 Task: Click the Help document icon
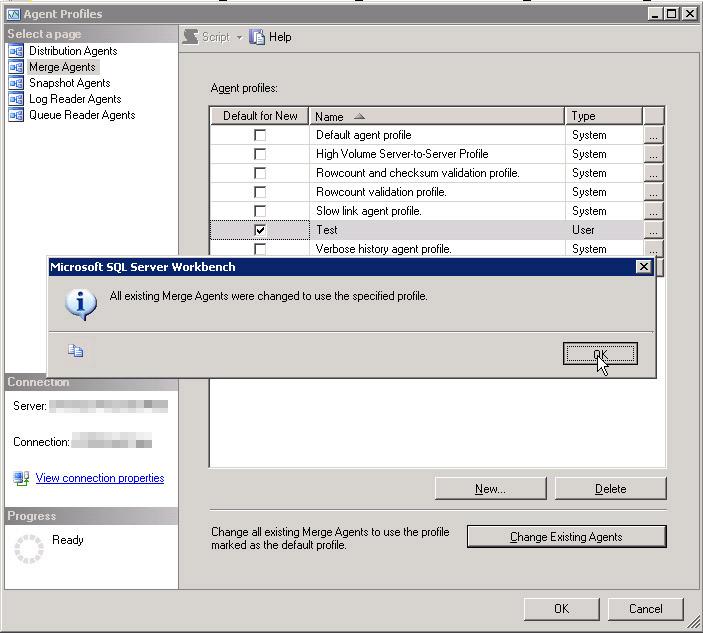257,37
